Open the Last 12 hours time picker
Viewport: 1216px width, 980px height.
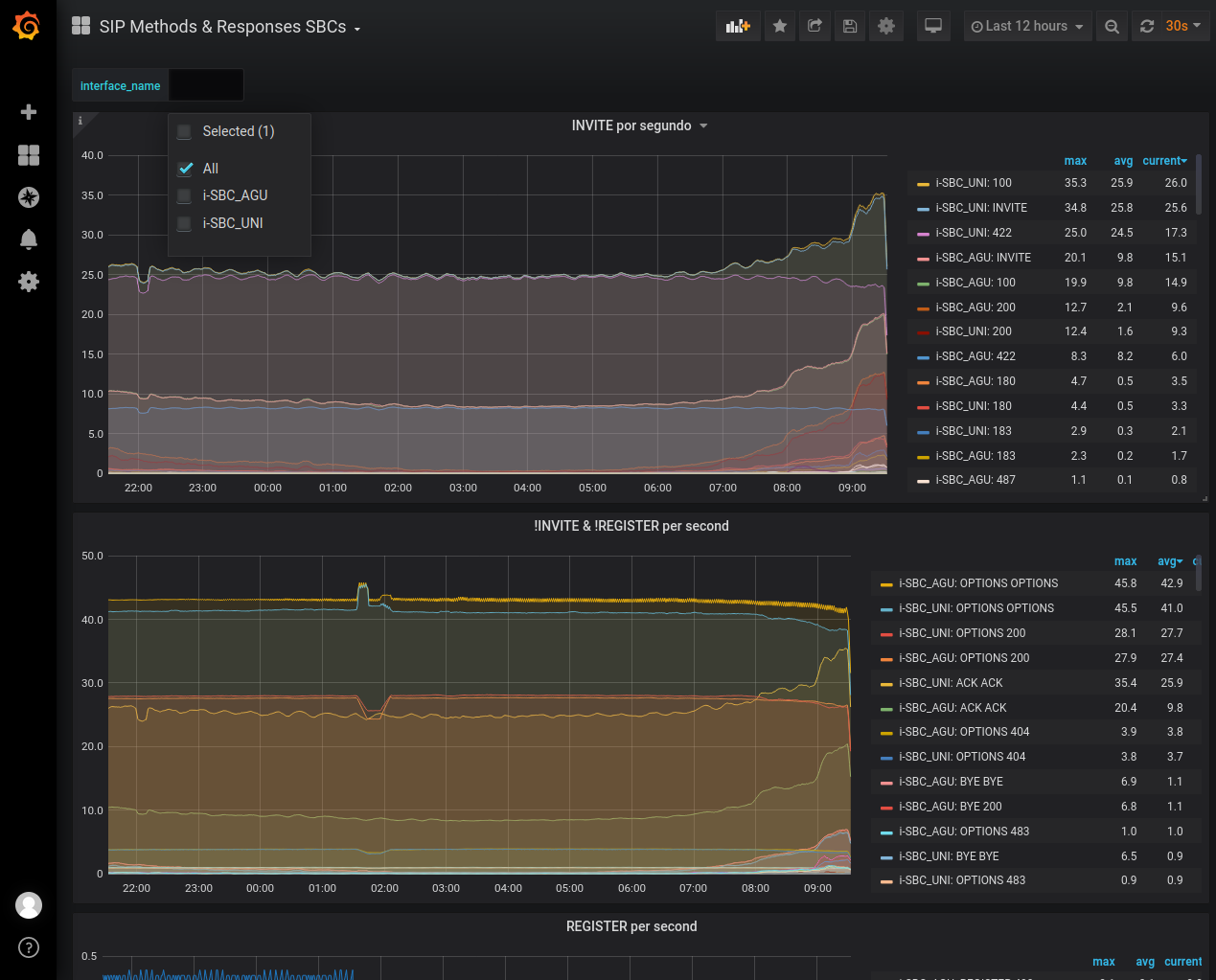pos(1026,26)
